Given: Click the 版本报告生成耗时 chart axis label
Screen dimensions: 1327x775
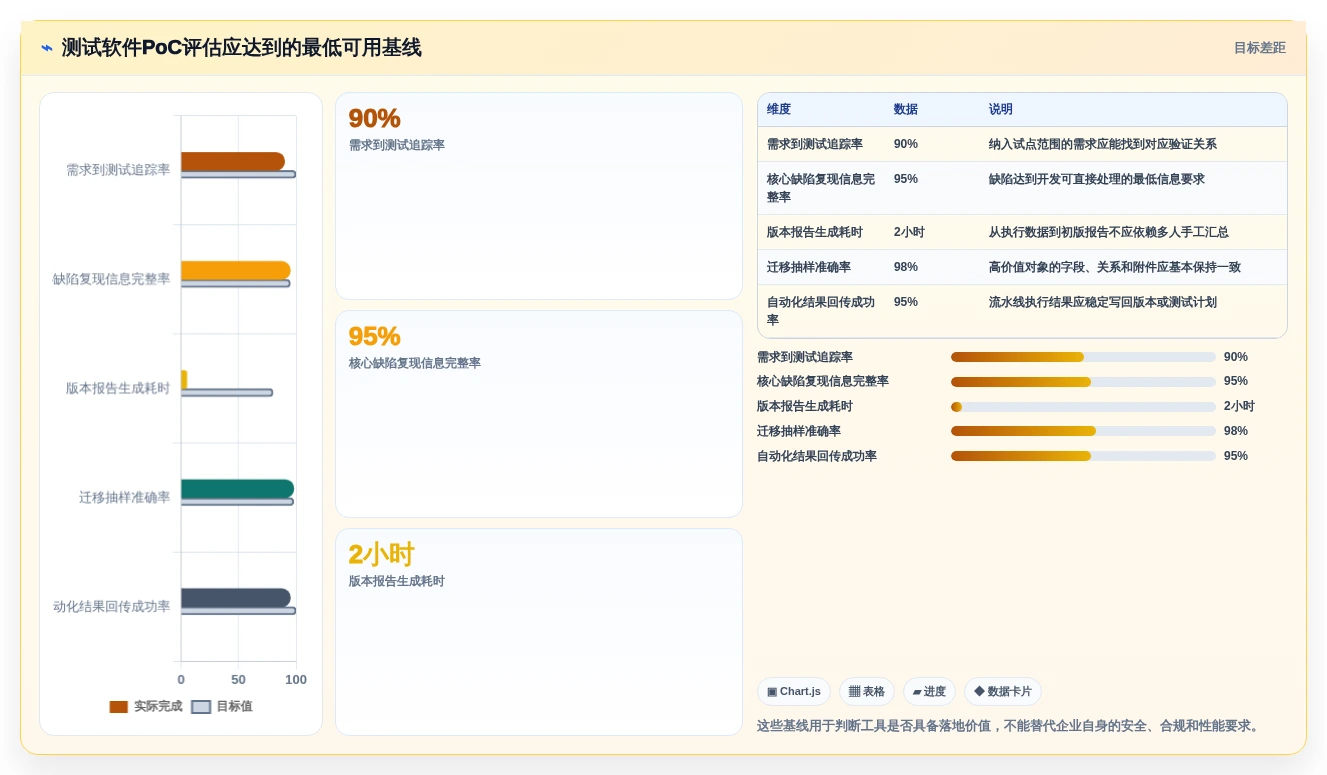Looking at the screenshot, I should tap(118, 388).
